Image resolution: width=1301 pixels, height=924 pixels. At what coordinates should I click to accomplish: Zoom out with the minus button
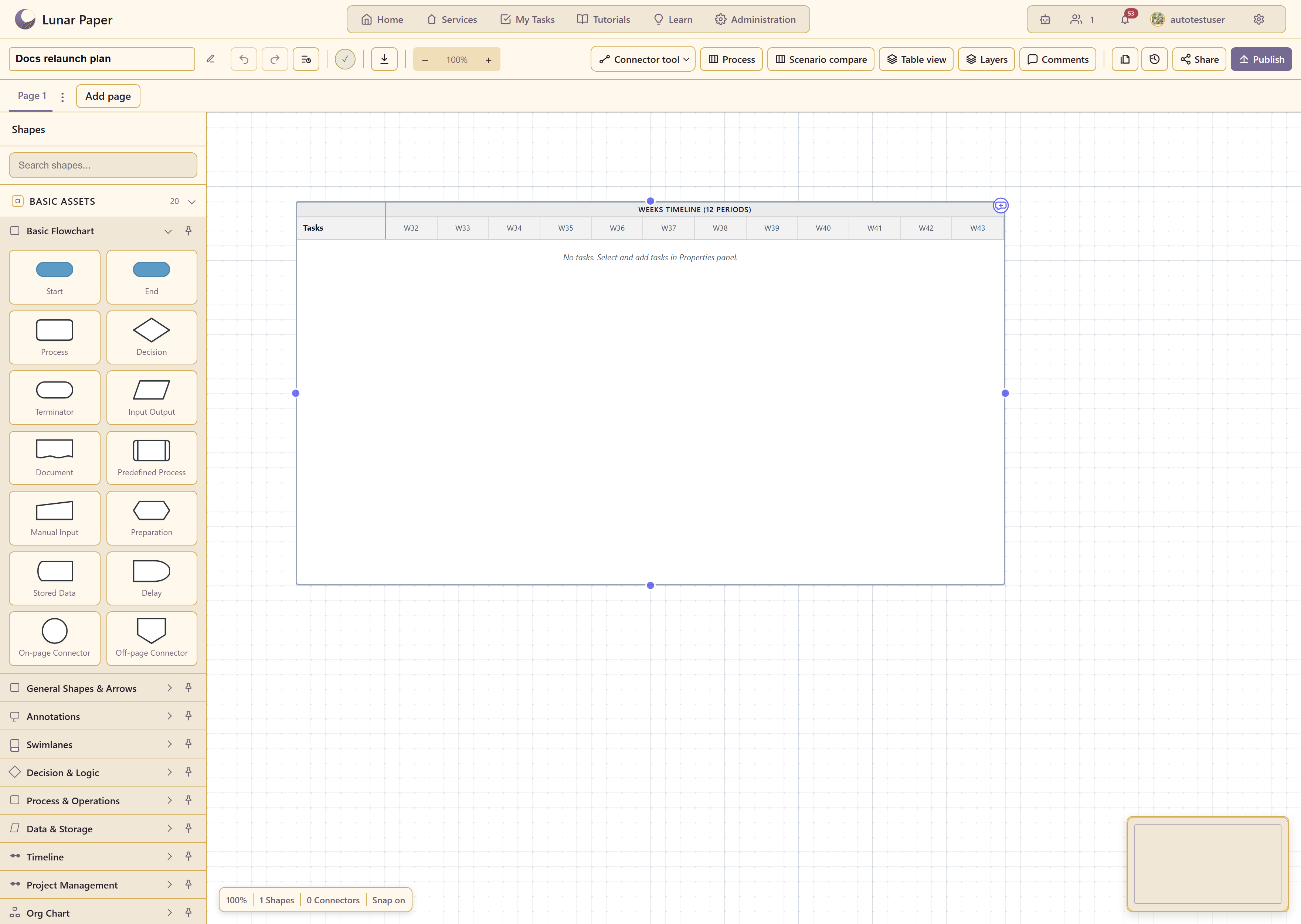click(x=425, y=60)
